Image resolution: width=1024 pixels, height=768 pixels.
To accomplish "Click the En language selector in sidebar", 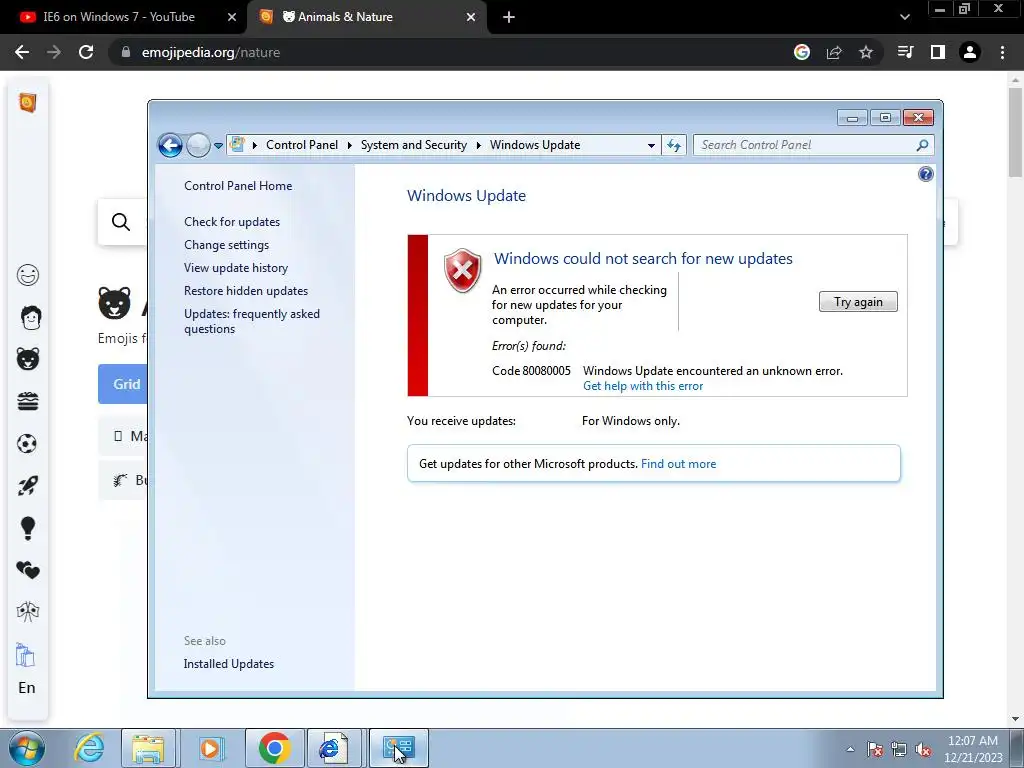I will (27, 688).
